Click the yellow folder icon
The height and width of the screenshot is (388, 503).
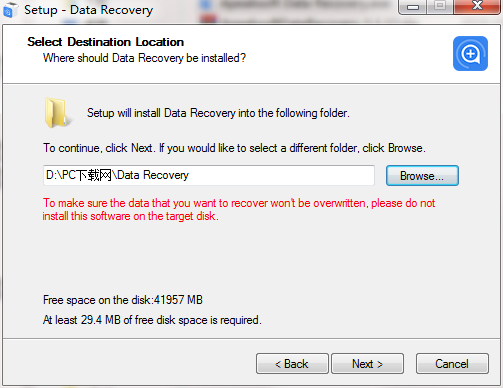pos(57,113)
